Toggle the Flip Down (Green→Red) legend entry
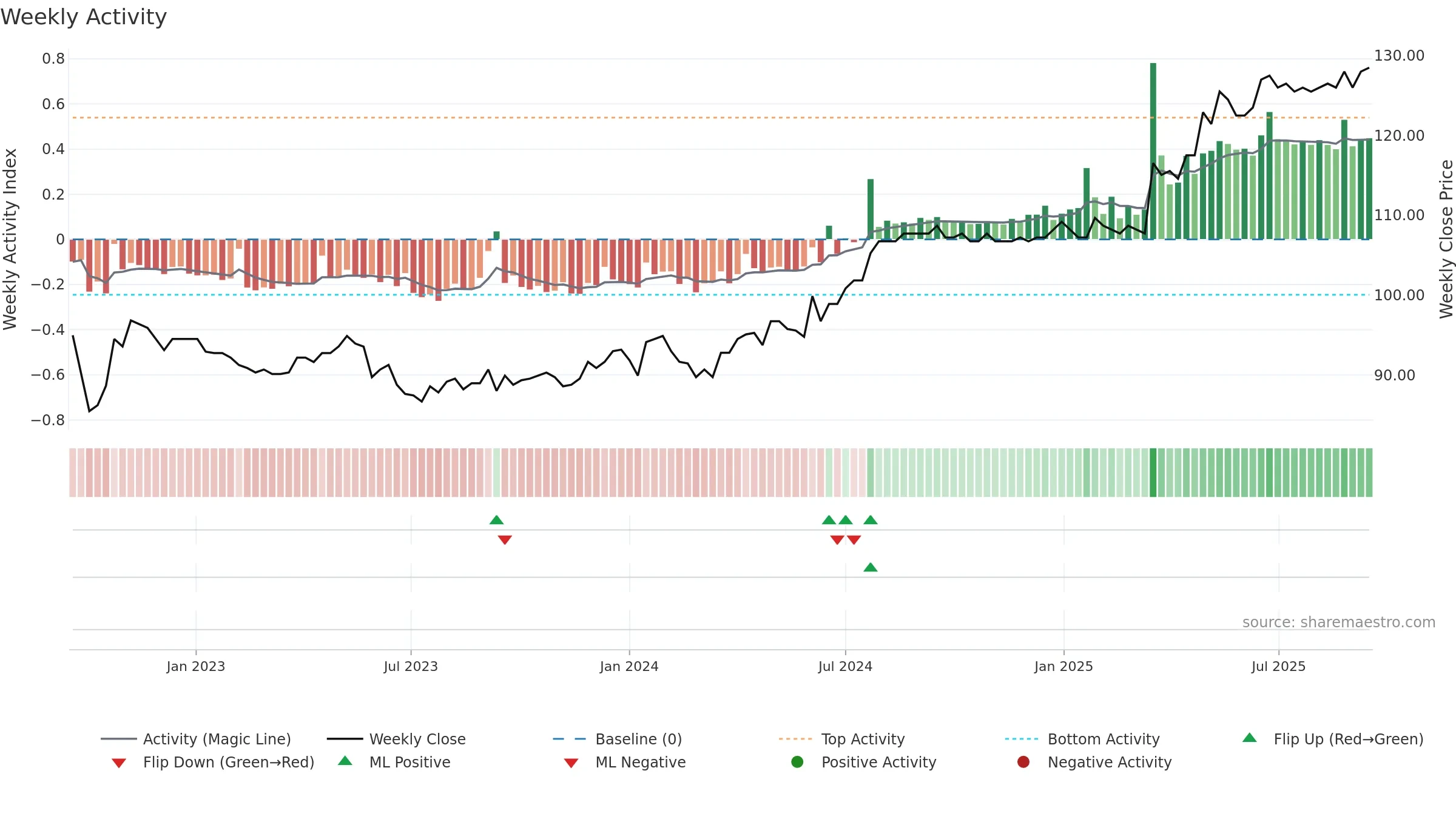 tap(213, 762)
